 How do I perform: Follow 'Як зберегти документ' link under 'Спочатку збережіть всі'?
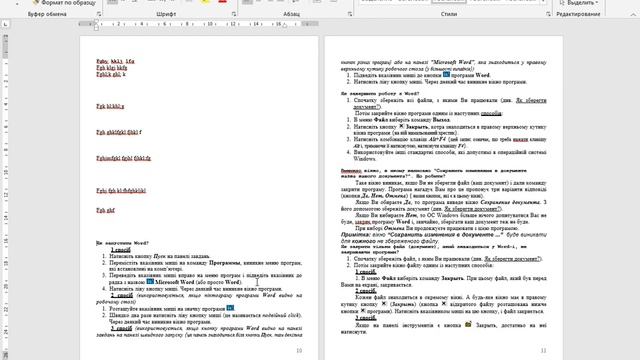click(531, 100)
